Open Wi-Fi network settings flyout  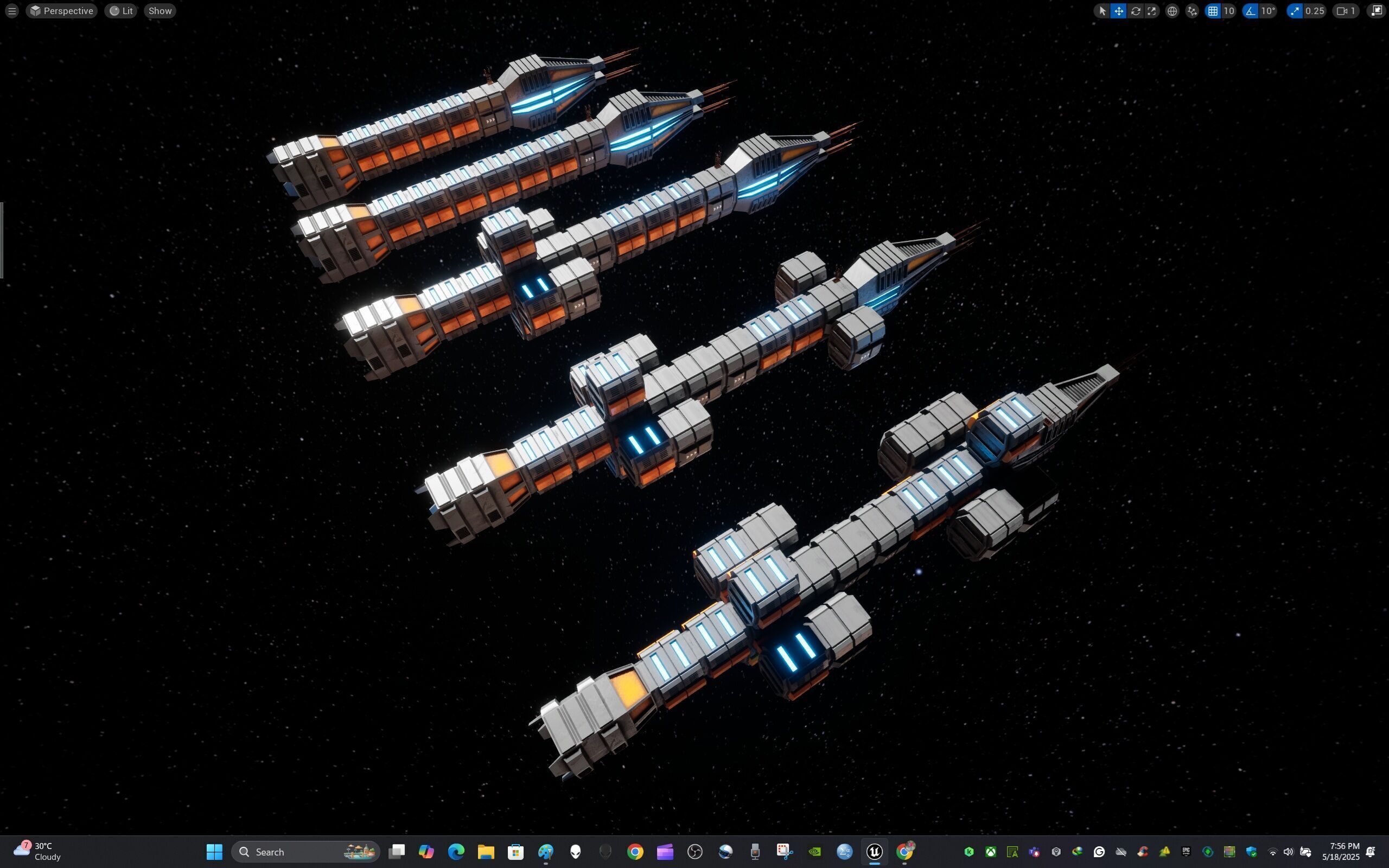[1272, 852]
